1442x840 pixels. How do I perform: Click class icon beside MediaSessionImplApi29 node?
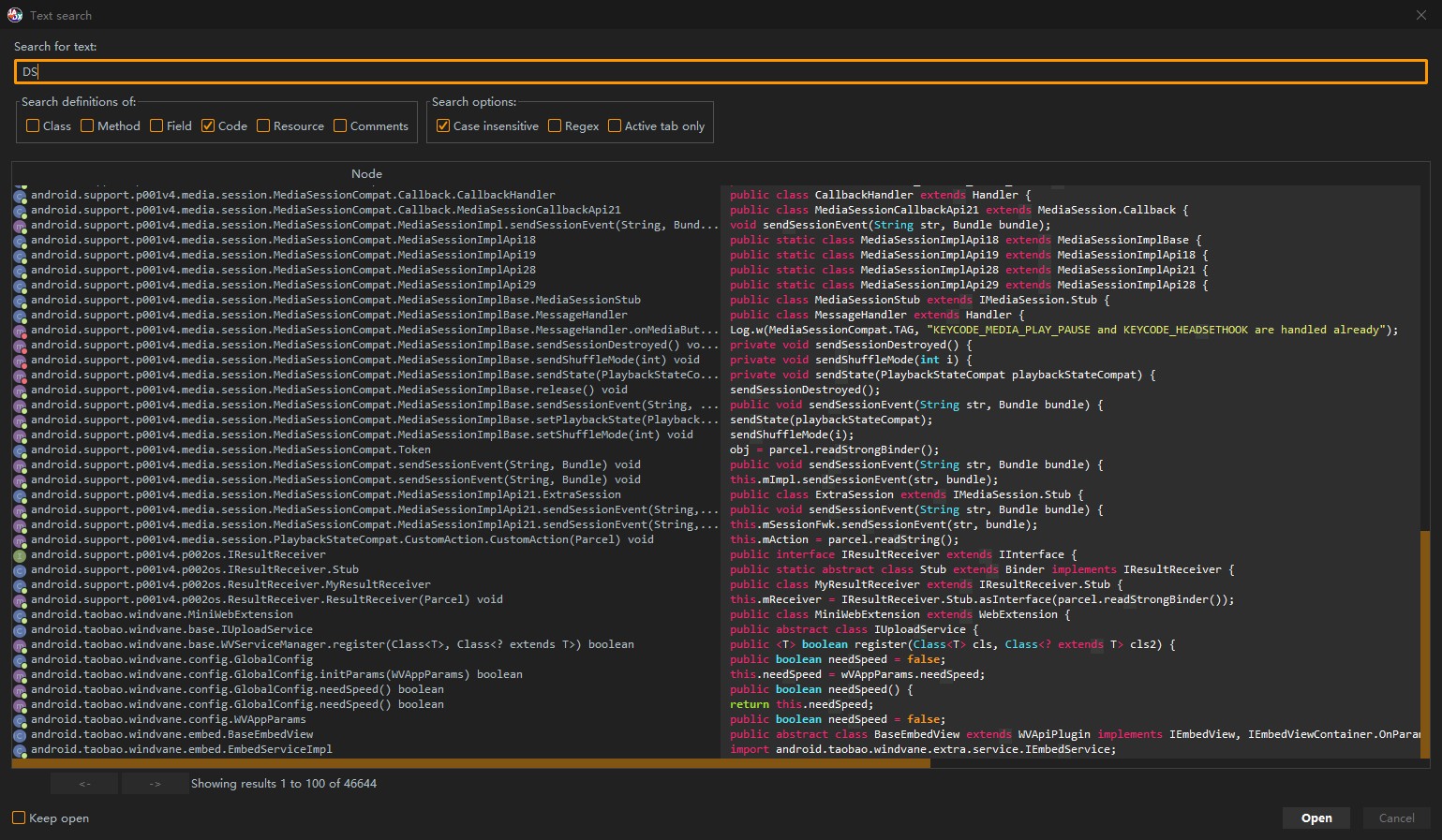tap(20, 286)
